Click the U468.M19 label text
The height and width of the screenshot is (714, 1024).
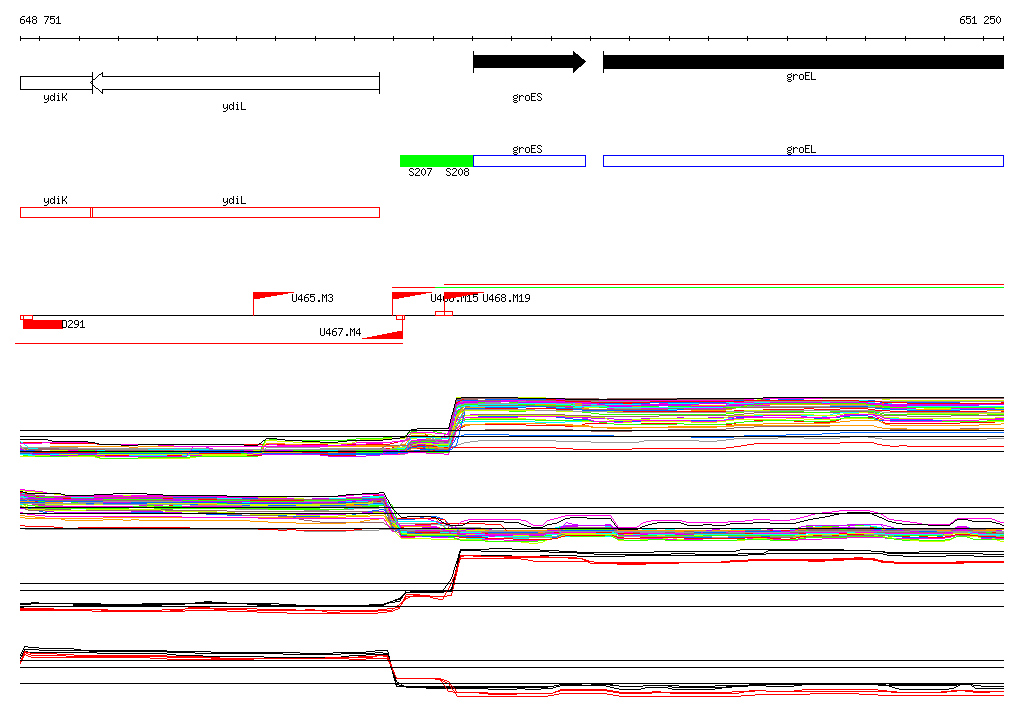[506, 298]
